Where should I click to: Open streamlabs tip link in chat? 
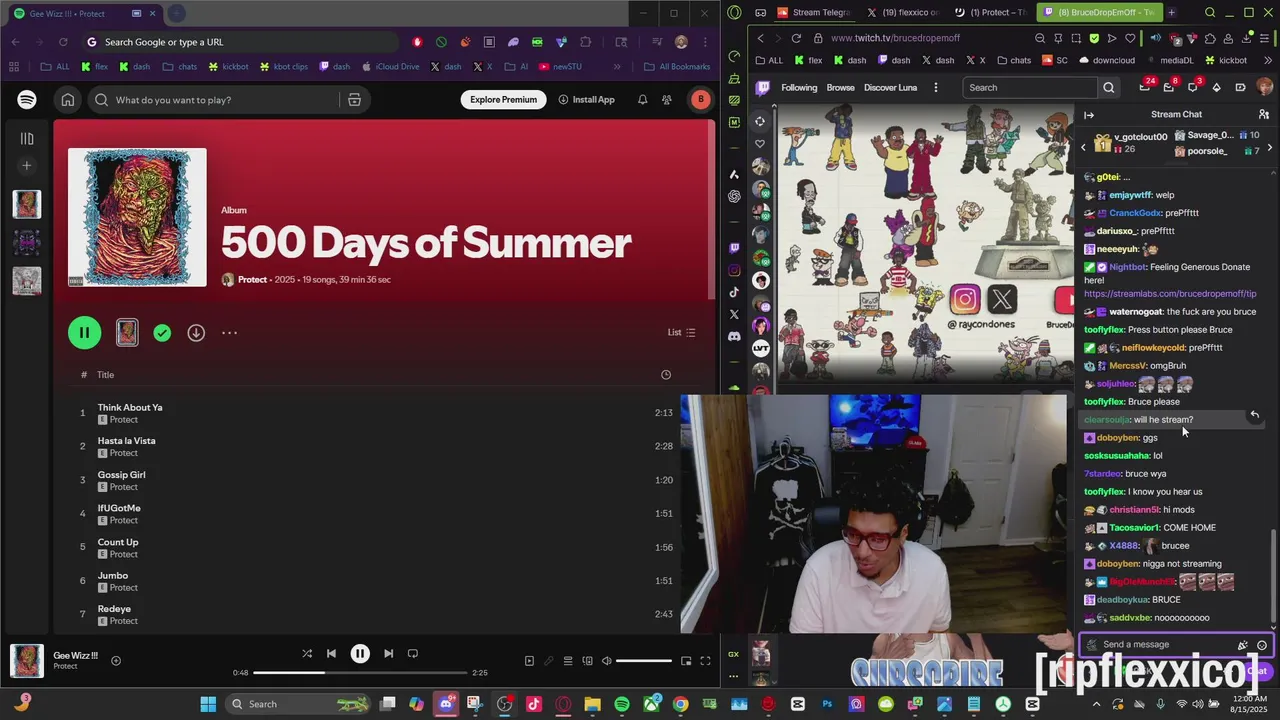pos(1170,294)
